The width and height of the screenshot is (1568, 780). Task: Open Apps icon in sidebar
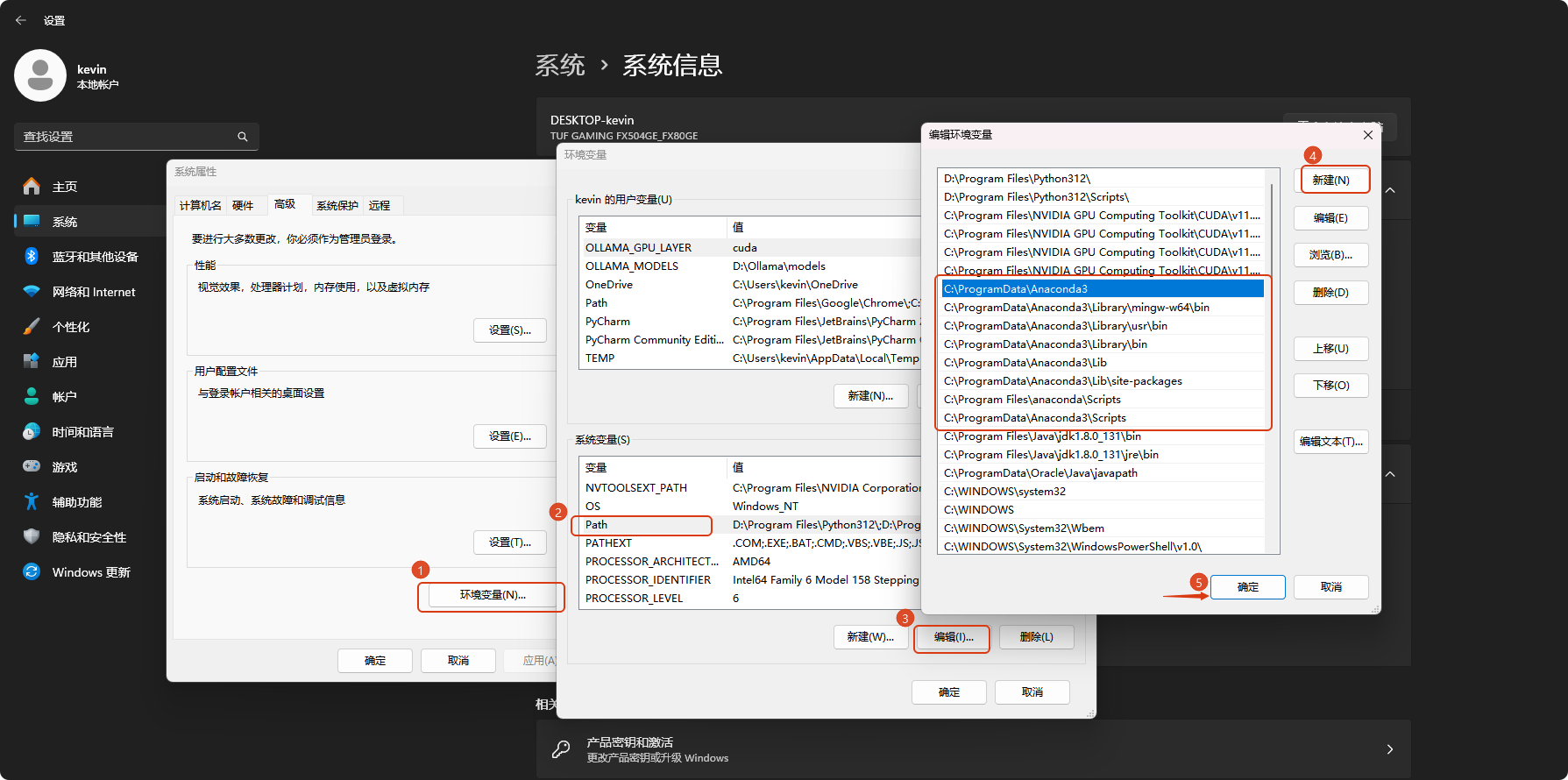pos(32,361)
